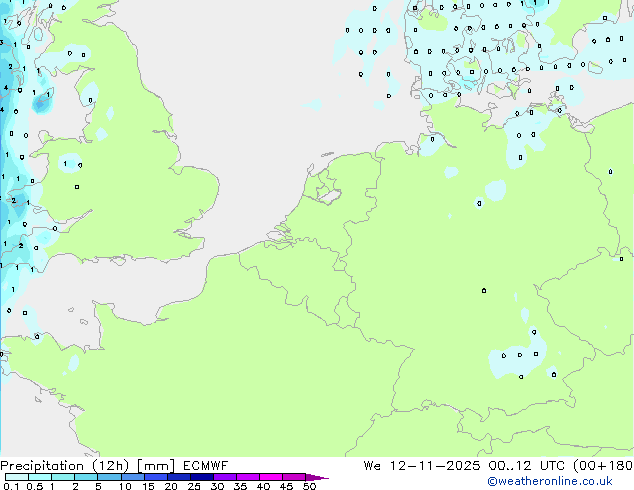Click the "[mm]" unit label
634x490 pixels.
[156, 466]
